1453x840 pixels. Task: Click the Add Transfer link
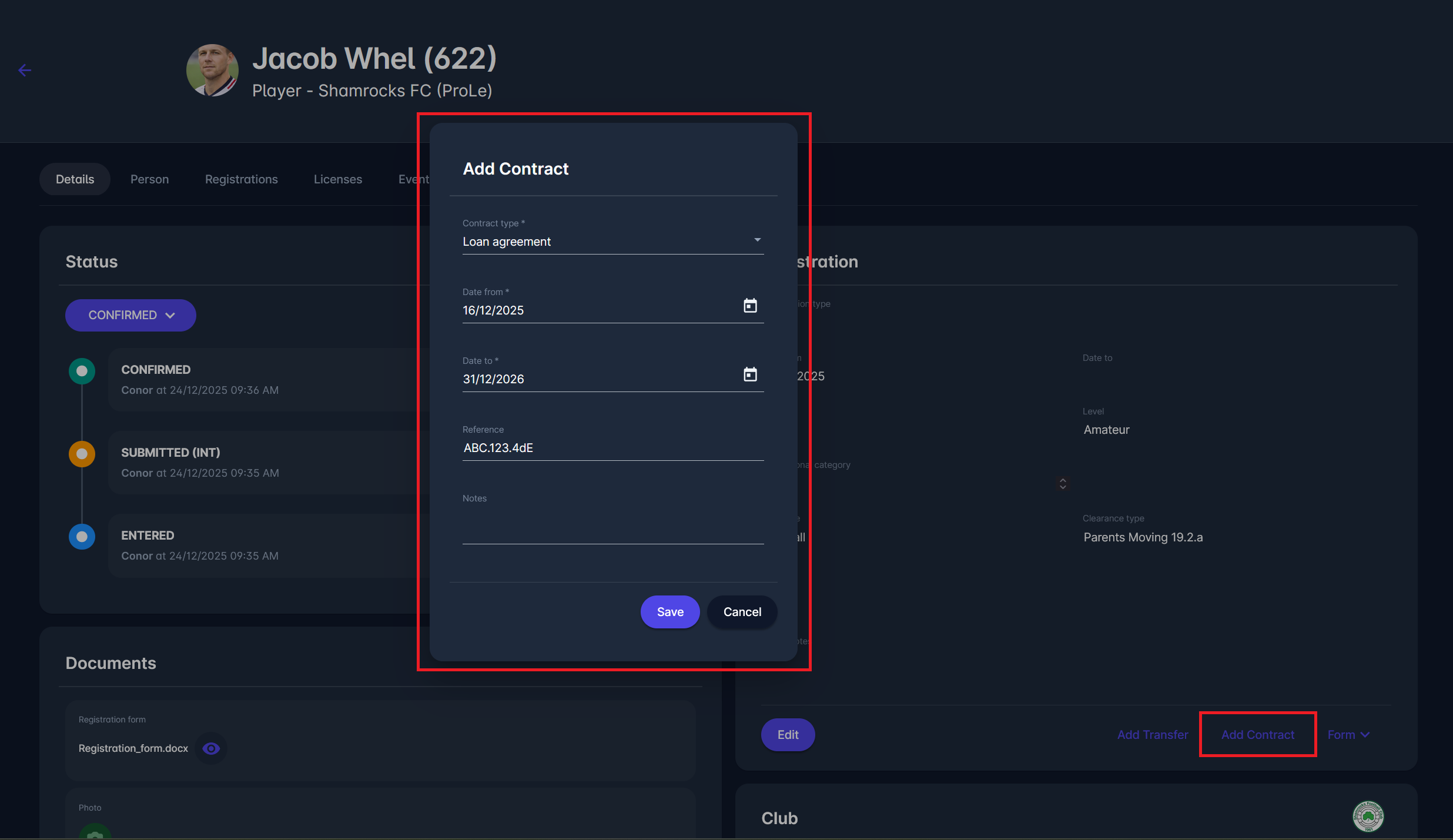point(1152,735)
